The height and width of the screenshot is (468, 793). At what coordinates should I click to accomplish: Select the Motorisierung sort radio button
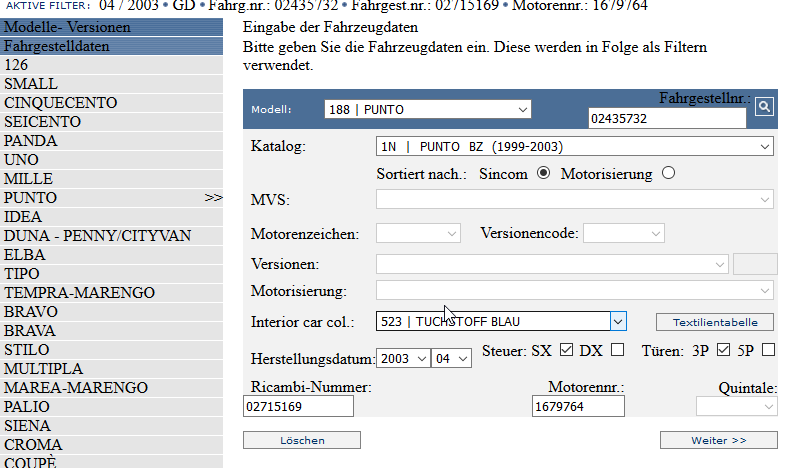pos(668,173)
